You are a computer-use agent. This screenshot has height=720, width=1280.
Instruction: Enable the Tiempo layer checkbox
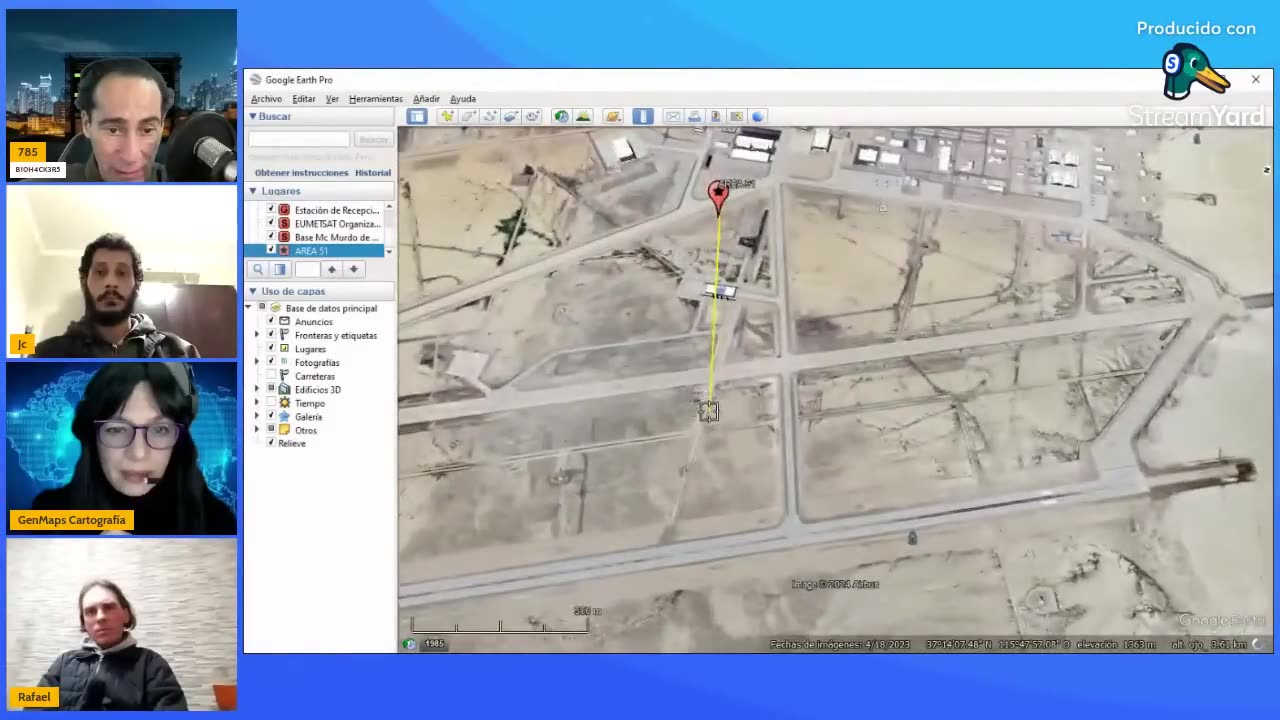[x=271, y=402]
